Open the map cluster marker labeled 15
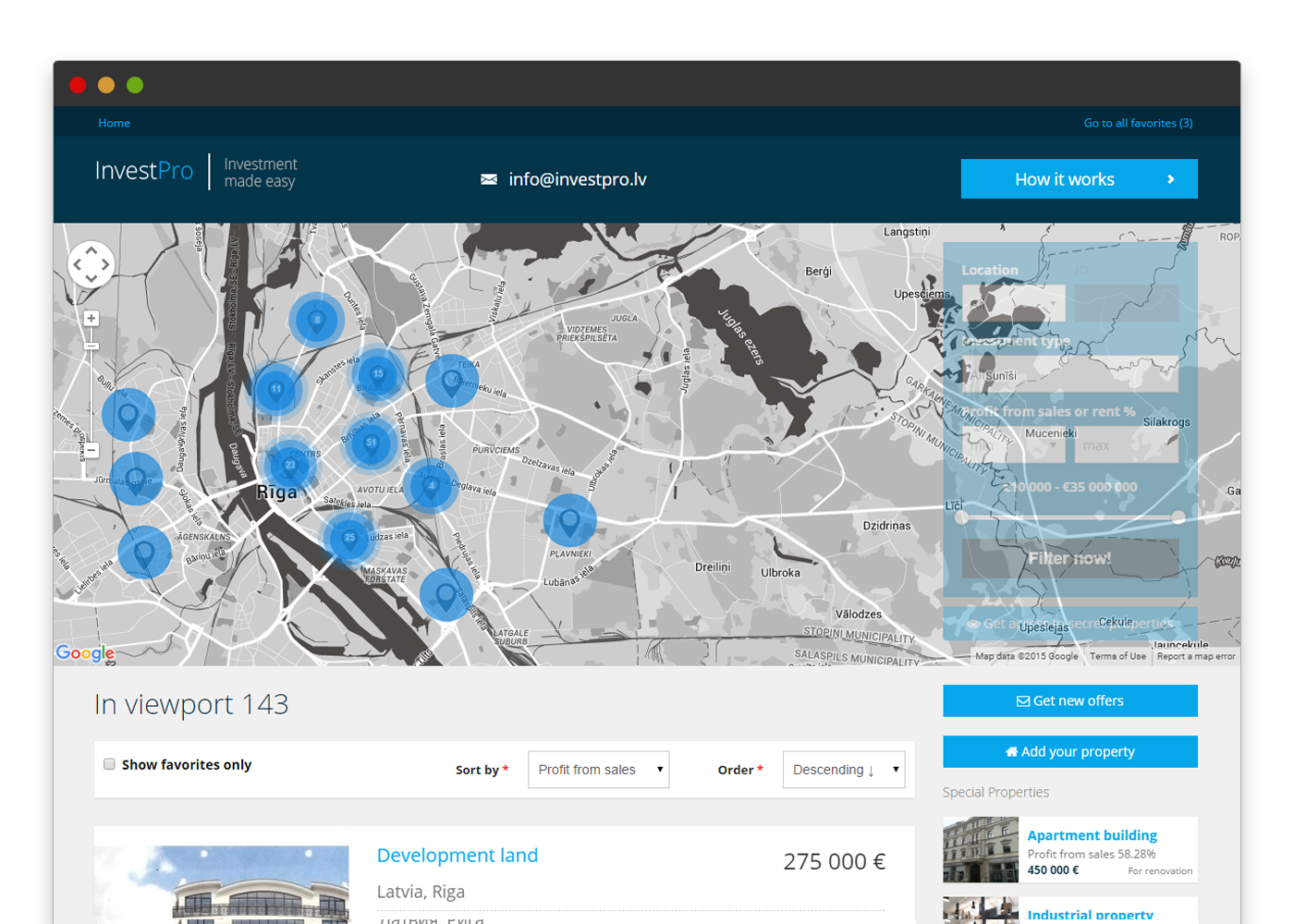 click(x=377, y=373)
